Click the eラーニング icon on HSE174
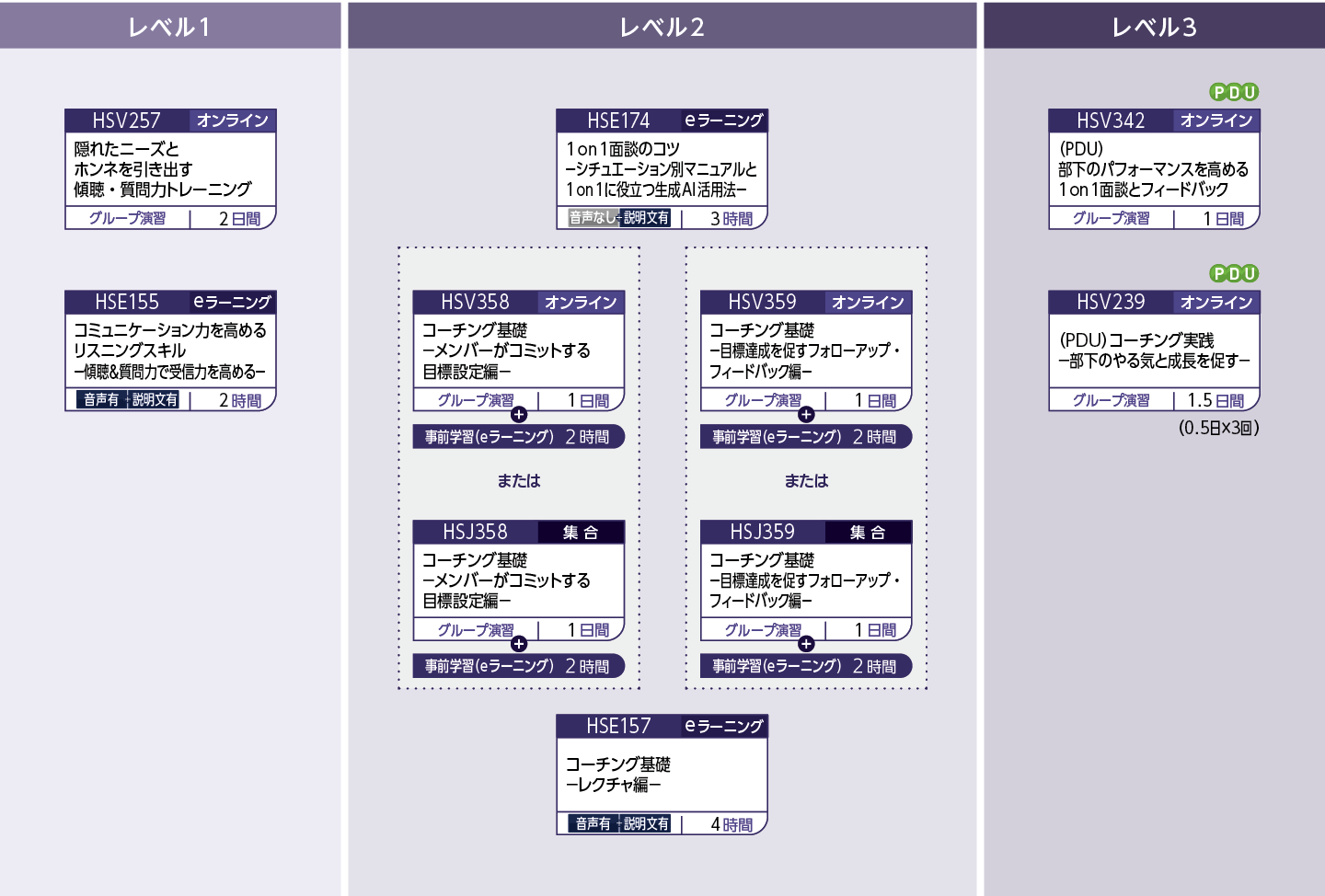Image resolution: width=1325 pixels, height=896 pixels. 722,120
